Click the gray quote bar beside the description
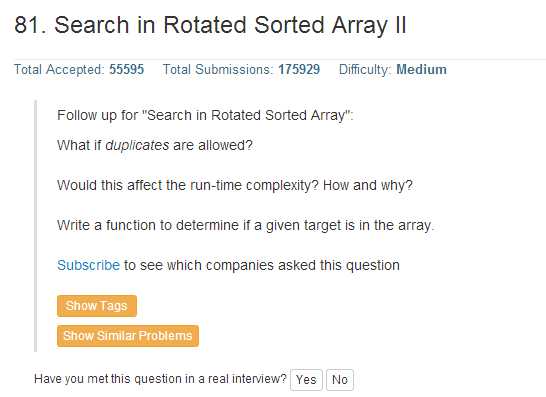Image resolution: width=546 pixels, height=397 pixels. coord(36,226)
